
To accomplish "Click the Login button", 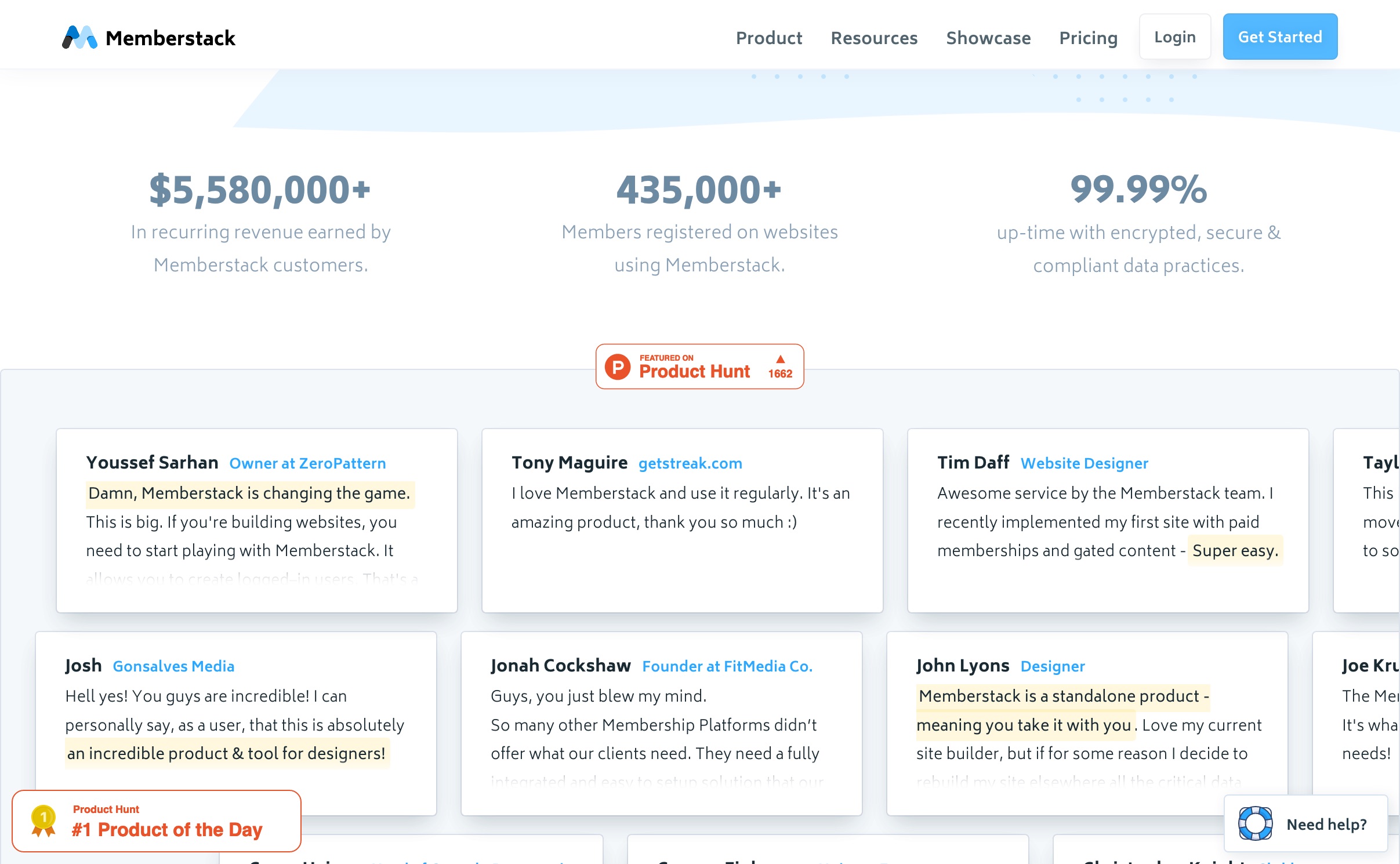I will 1175,37.
